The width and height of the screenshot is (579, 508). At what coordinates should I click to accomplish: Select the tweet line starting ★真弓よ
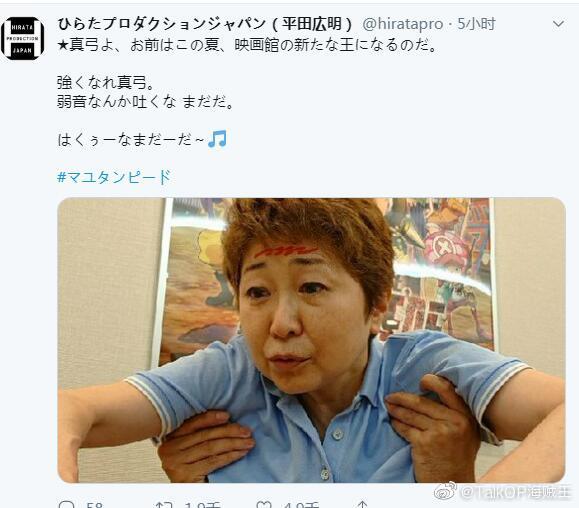247,45
